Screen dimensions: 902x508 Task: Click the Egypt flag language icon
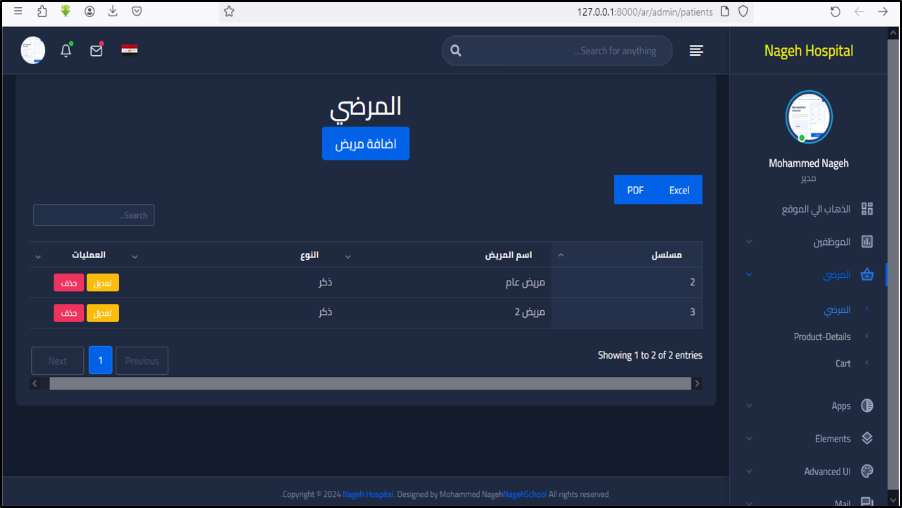click(x=129, y=50)
